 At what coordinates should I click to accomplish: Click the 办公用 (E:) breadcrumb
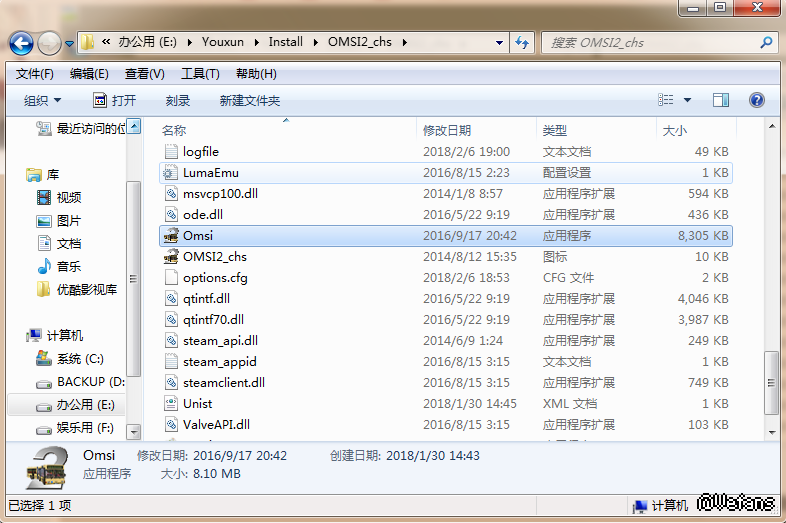pyautogui.click(x=147, y=42)
